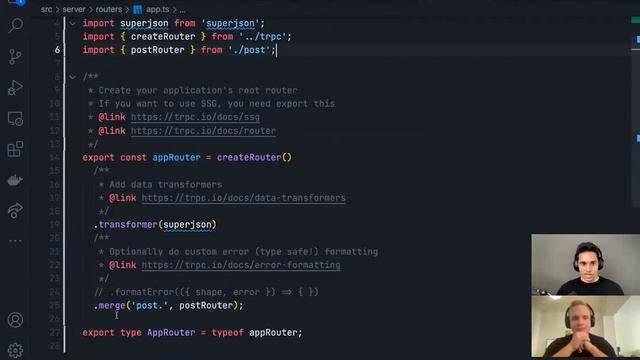
Task: Show additional views via ellipsis icon
Action: click(15, 241)
